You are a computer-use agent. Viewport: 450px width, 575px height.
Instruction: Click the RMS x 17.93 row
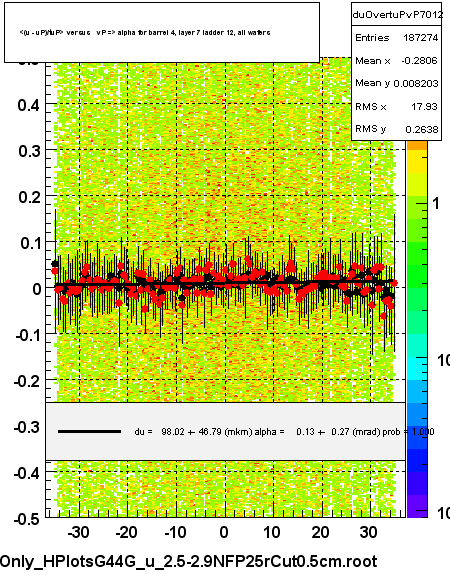(x=396, y=106)
